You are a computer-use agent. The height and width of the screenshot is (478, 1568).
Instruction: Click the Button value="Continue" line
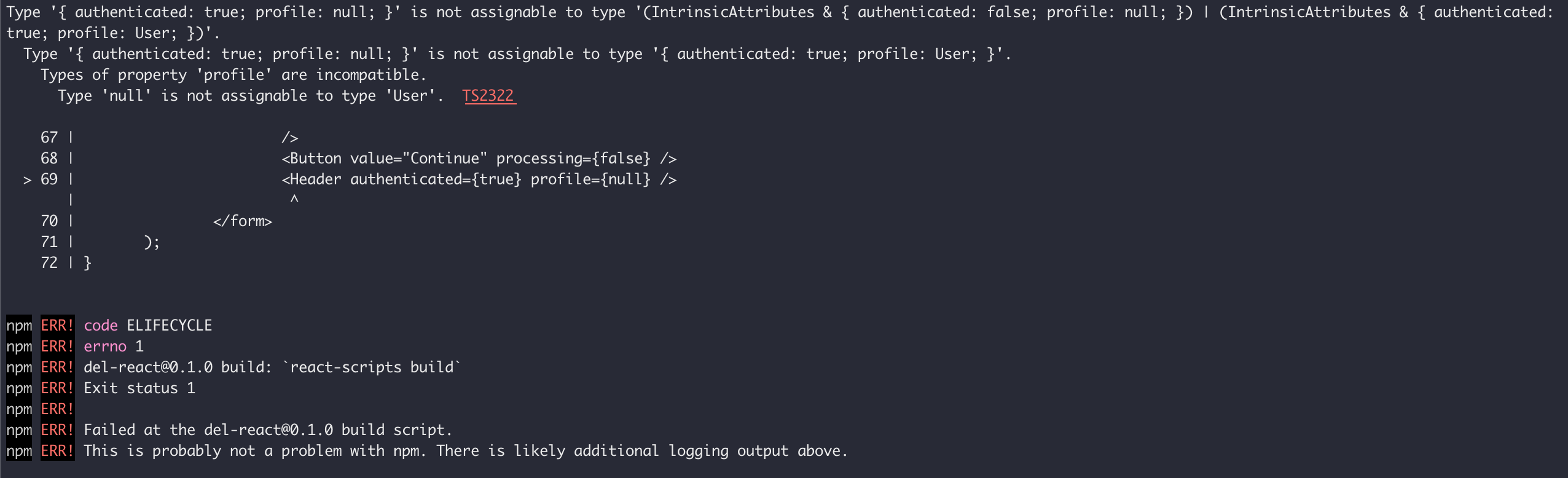(x=479, y=159)
